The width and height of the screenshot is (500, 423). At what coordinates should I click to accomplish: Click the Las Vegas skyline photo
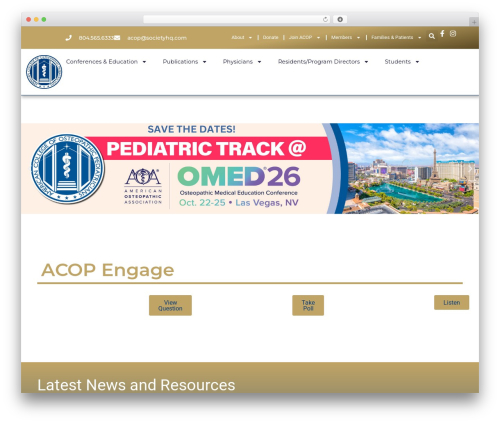point(409,168)
